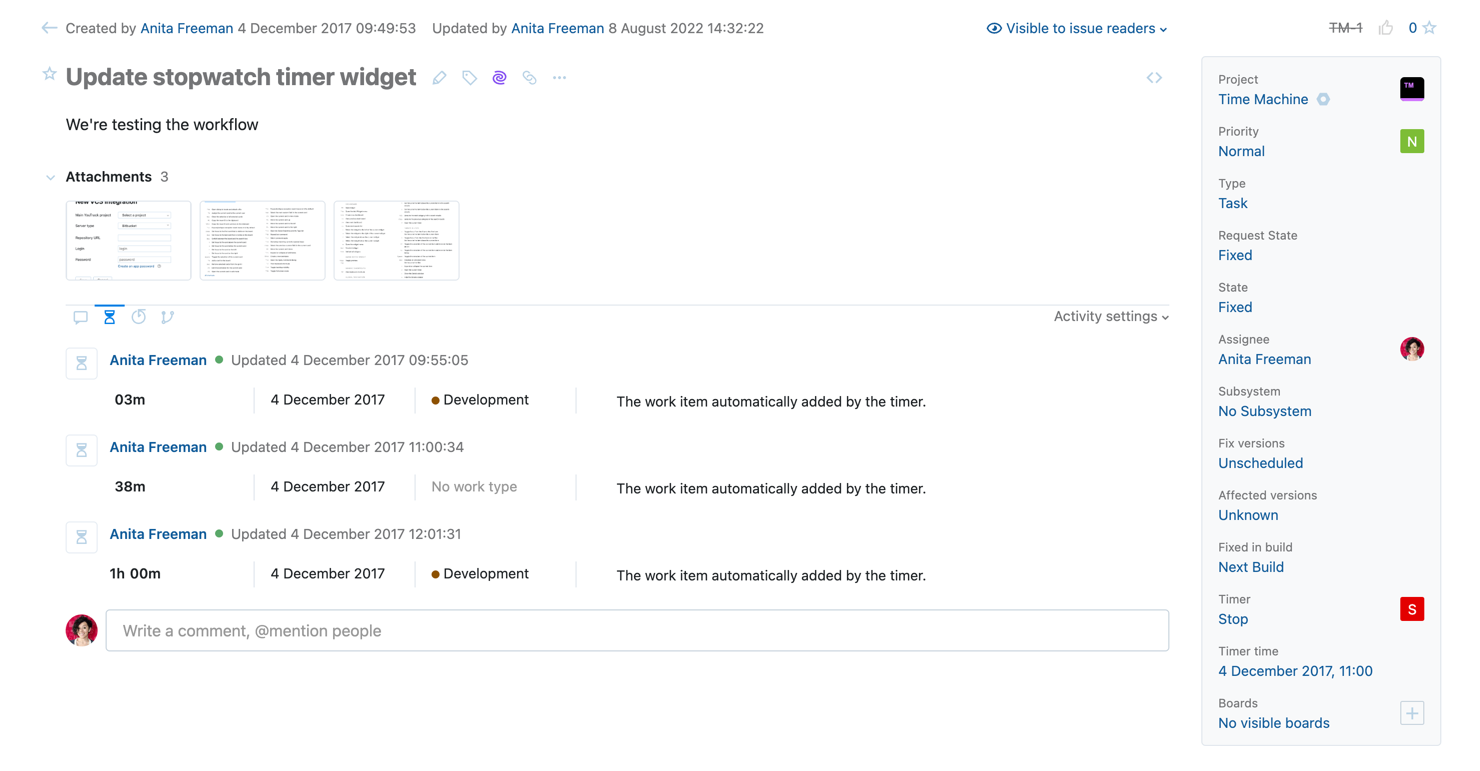The width and height of the screenshot is (1480, 771).
Task: Click the Write a comment input field
Action: (637, 631)
